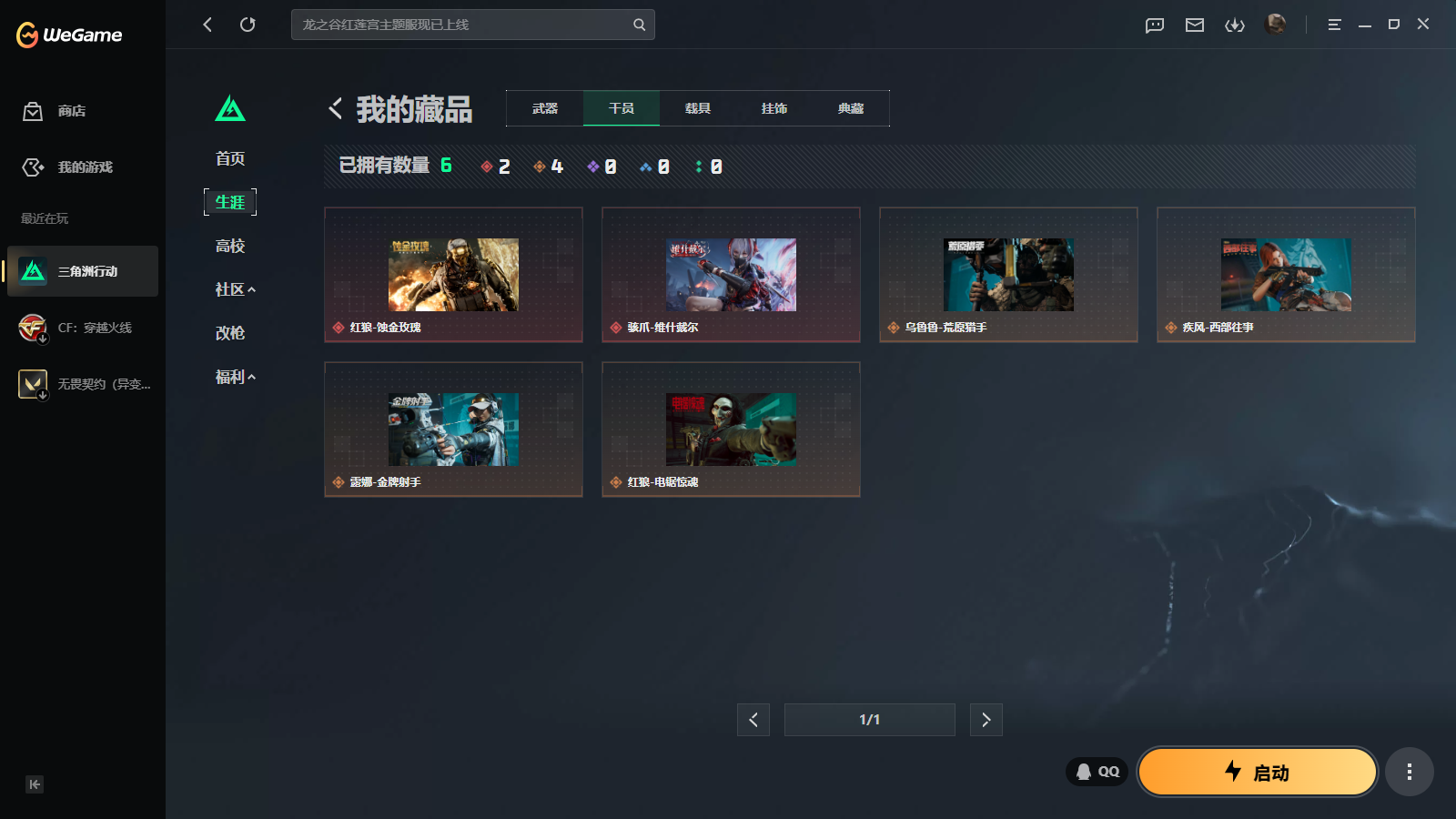
Task: Open the chat messages icon
Action: pos(1155,25)
